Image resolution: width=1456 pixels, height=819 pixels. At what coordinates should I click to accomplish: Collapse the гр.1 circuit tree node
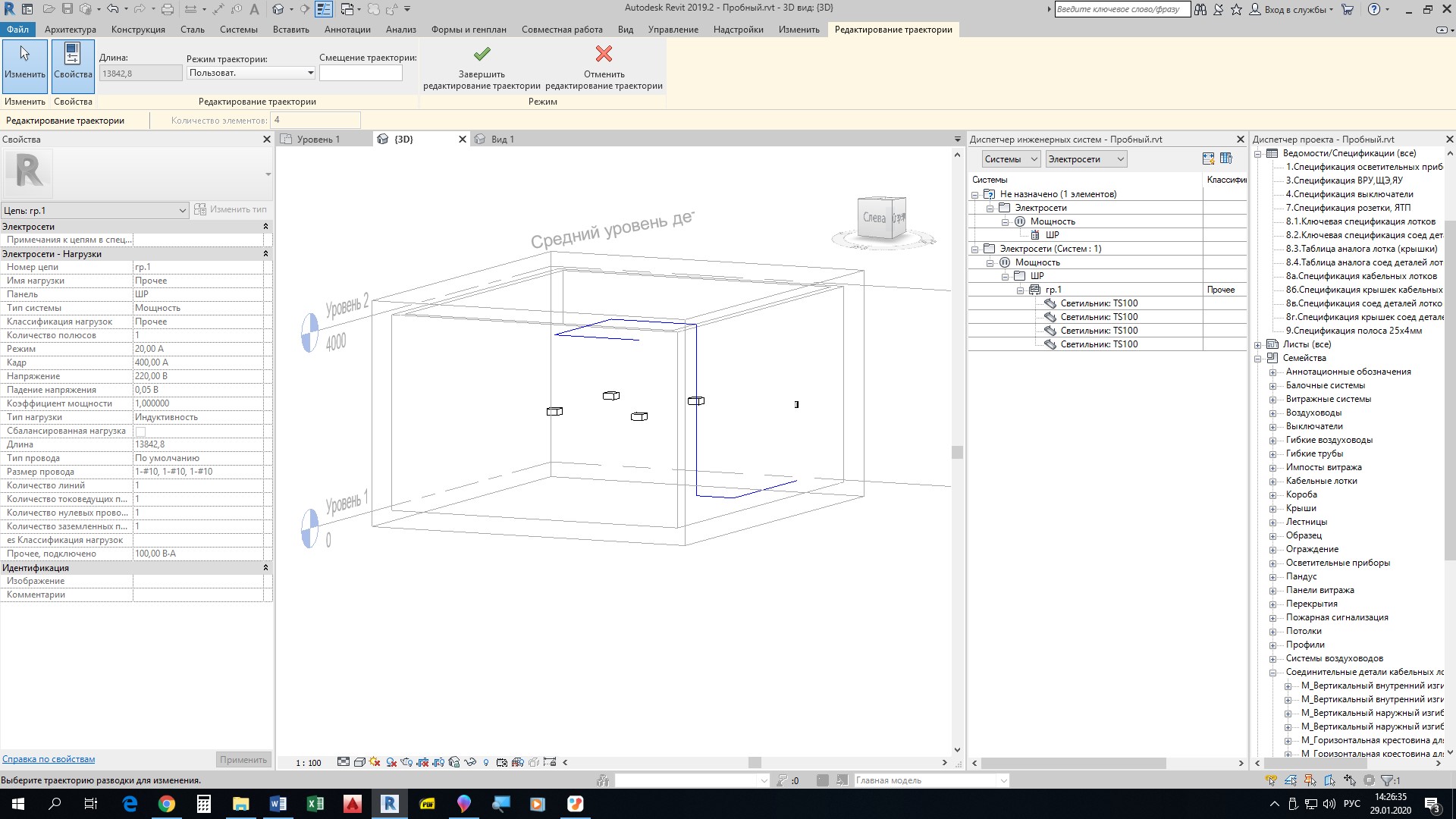[x=1020, y=290]
